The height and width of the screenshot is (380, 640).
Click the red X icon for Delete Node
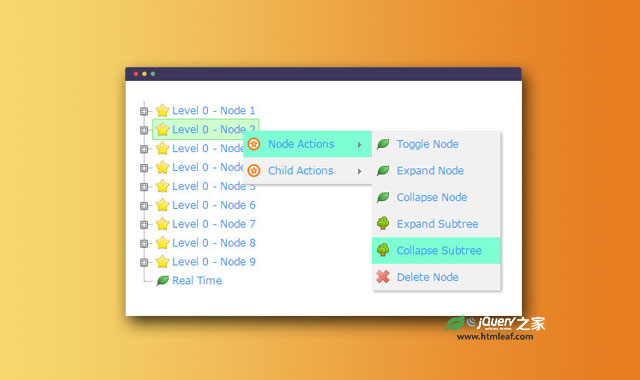pyautogui.click(x=383, y=277)
